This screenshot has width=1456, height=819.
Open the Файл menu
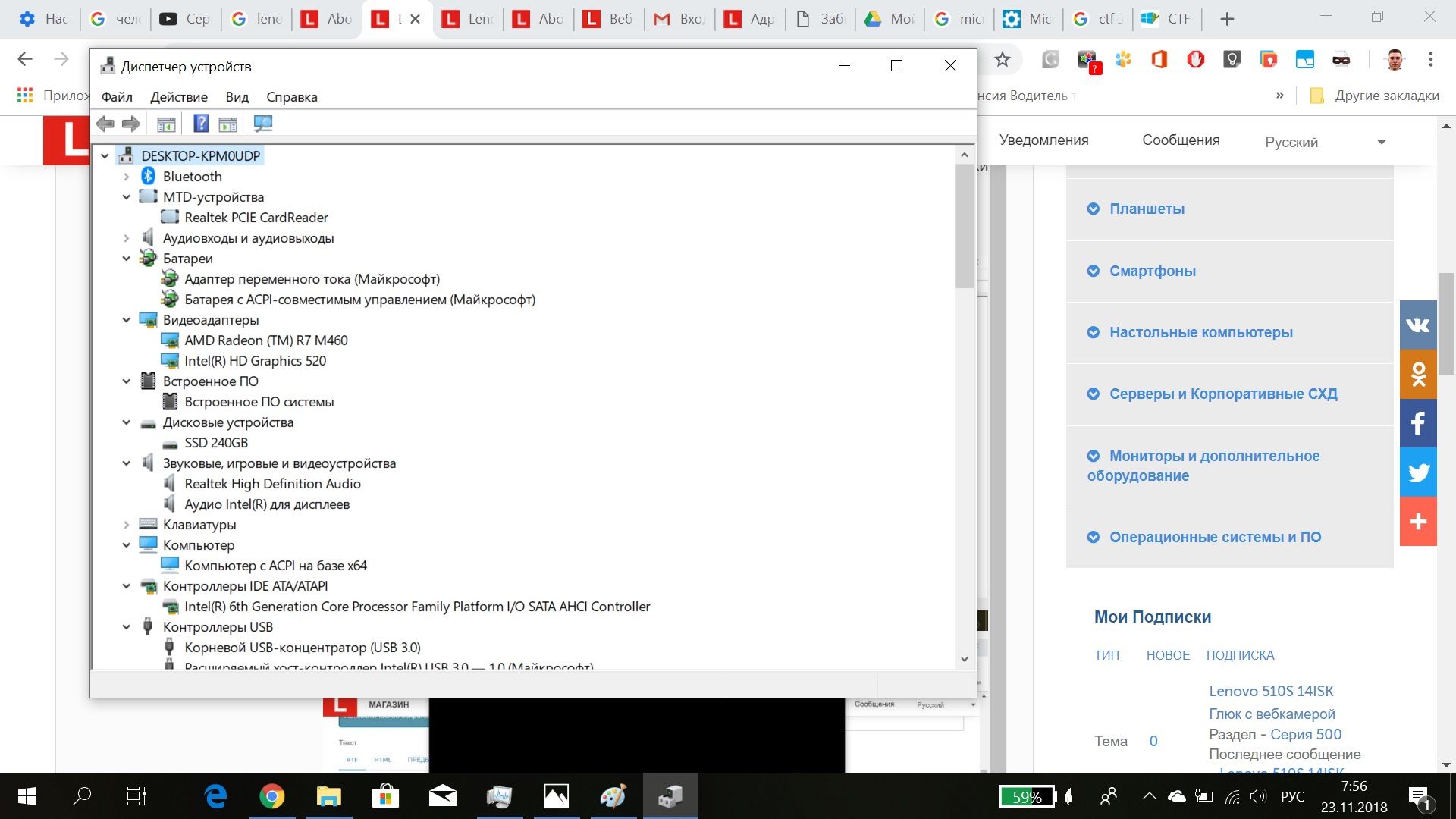117,97
